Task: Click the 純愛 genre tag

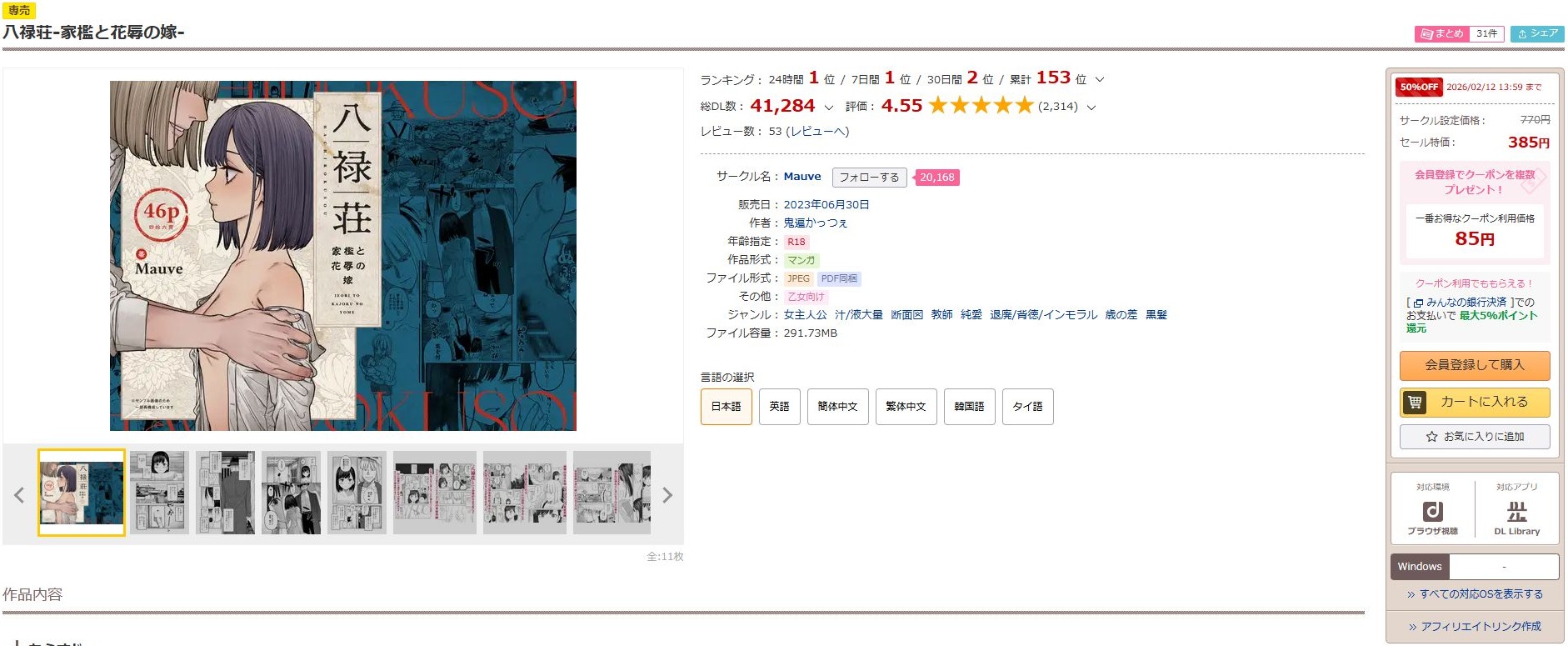Action: (971, 315)
